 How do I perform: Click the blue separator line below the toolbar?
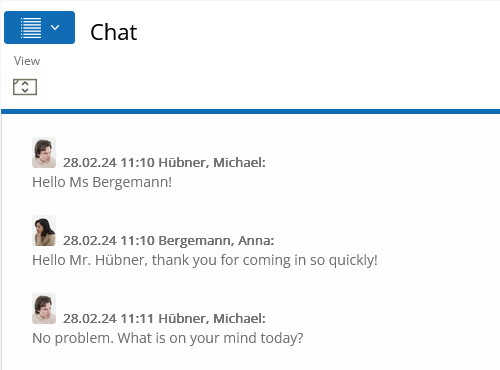(250, 111)
